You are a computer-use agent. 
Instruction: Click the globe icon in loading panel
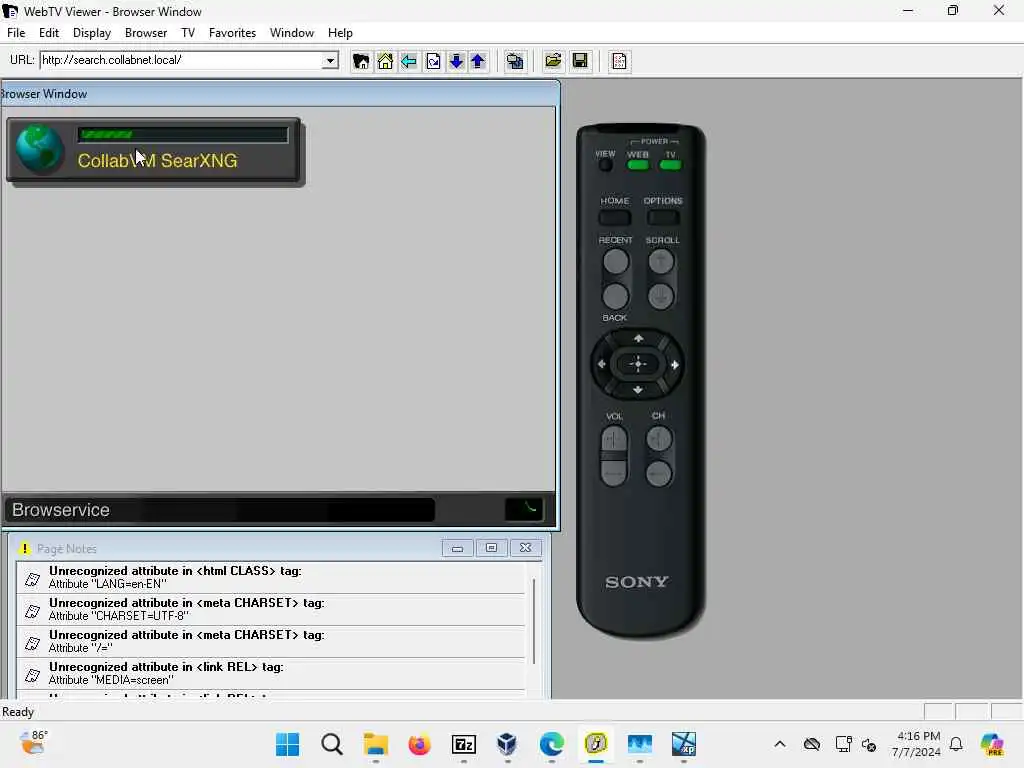[x=39, y=150]
